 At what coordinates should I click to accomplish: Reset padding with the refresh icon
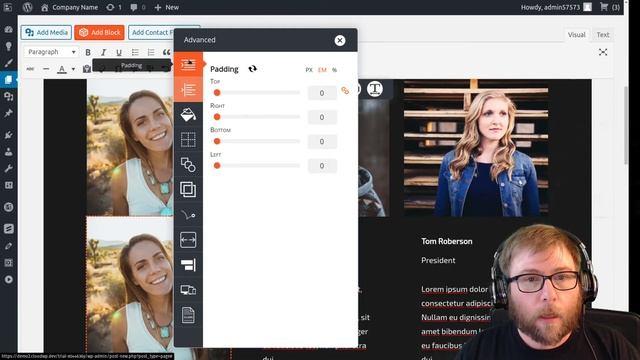coord(253,69)
